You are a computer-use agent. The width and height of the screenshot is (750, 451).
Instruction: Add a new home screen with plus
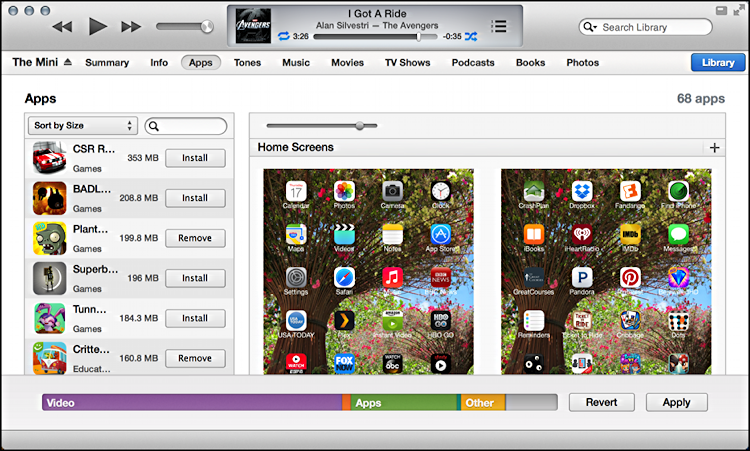tap(715, 148)
